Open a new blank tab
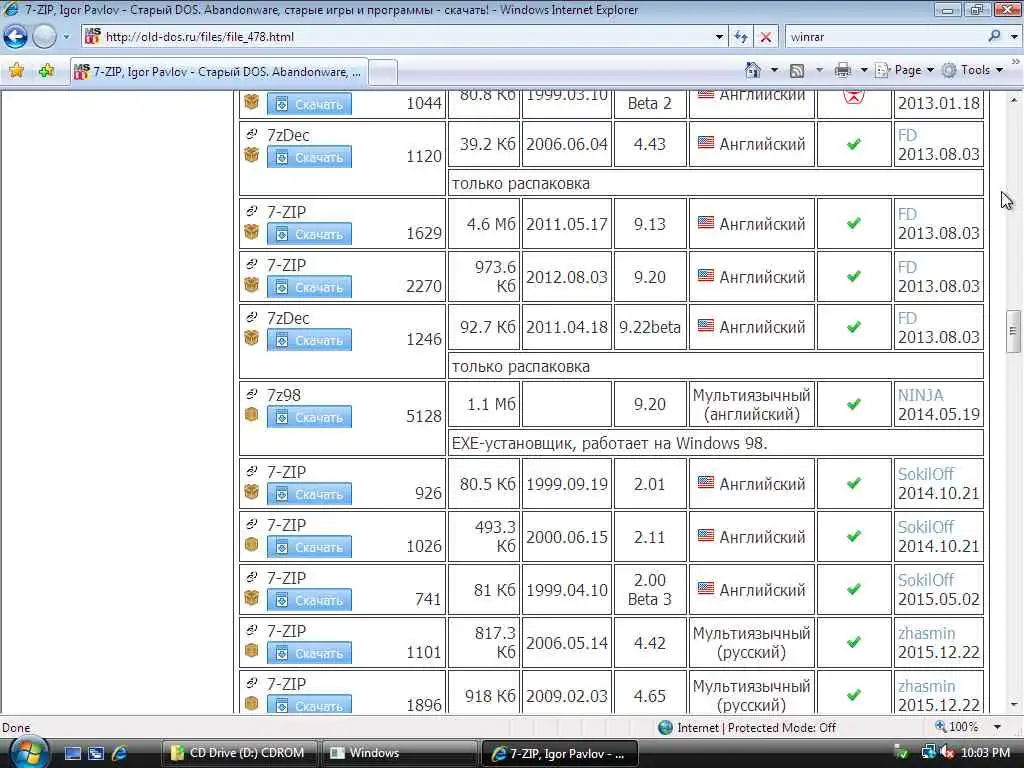1024x768 pixels. pyautogui.click(x=383, y=72)
